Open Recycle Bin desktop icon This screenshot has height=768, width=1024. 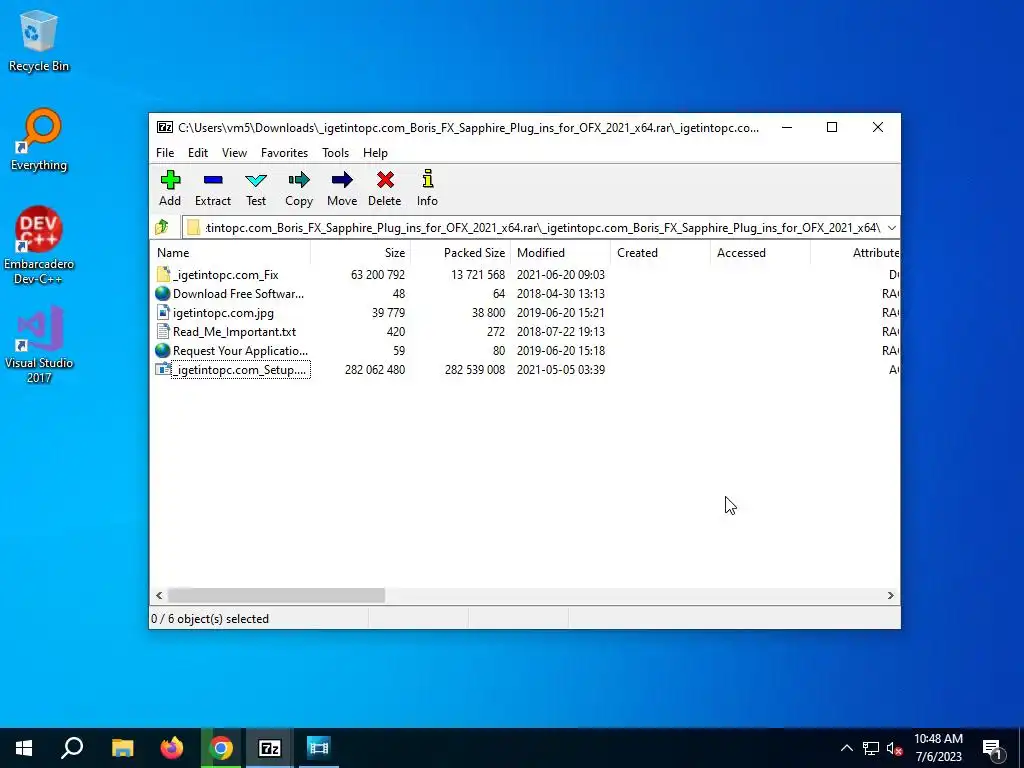(x=39, y=40)
